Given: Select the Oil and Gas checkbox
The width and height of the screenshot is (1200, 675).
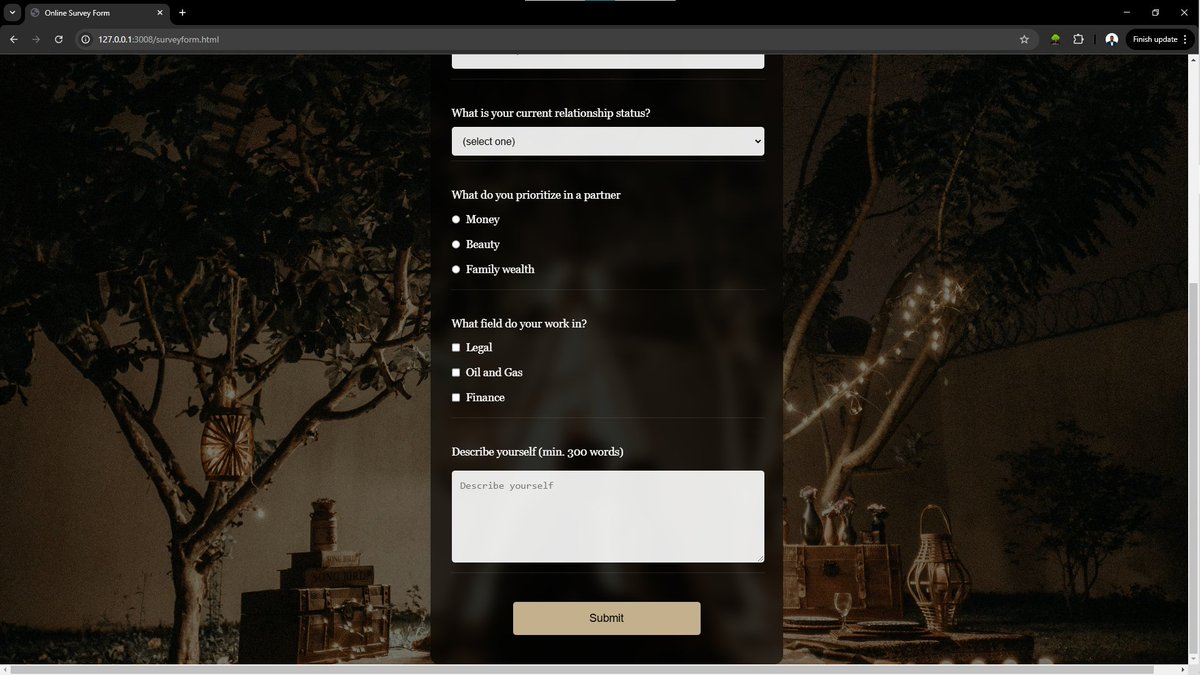Looking at the screenshot, I should coord(456,372).
